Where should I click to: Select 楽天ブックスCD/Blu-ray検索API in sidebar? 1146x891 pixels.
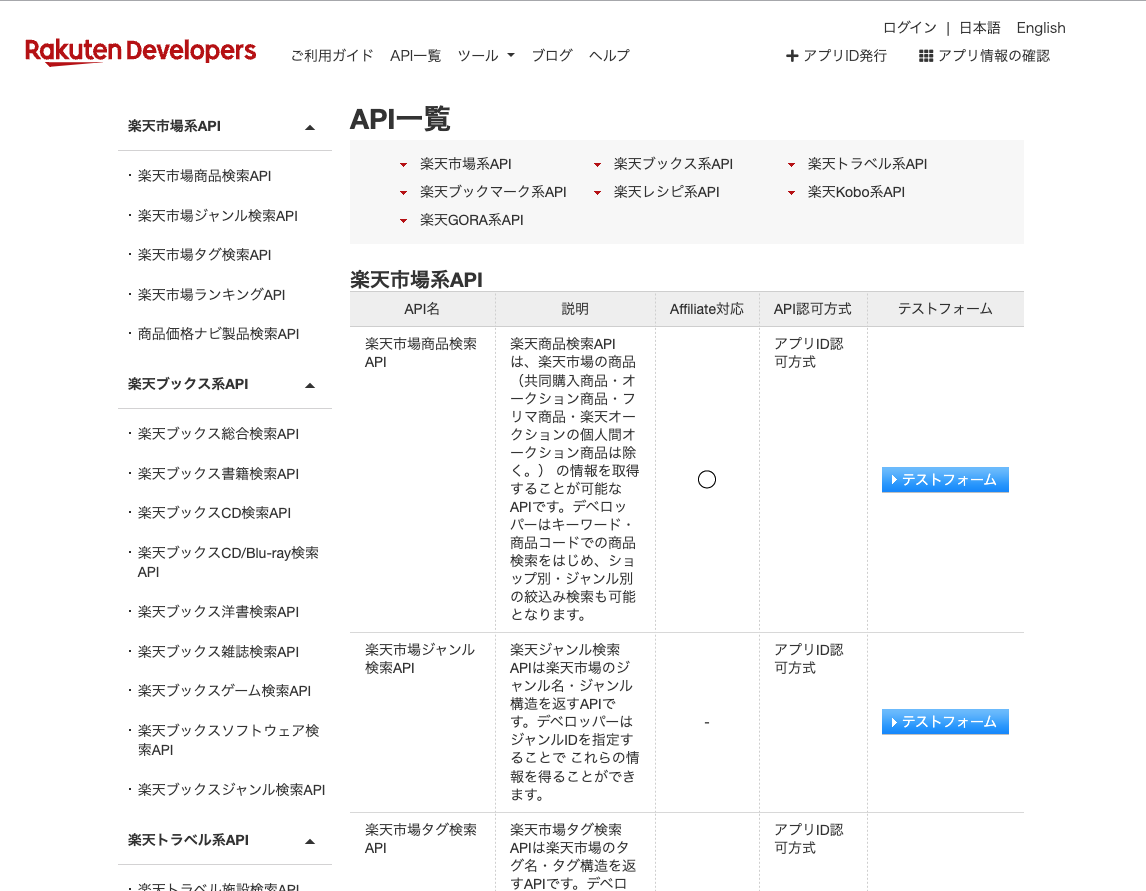[x=228, y=562]
